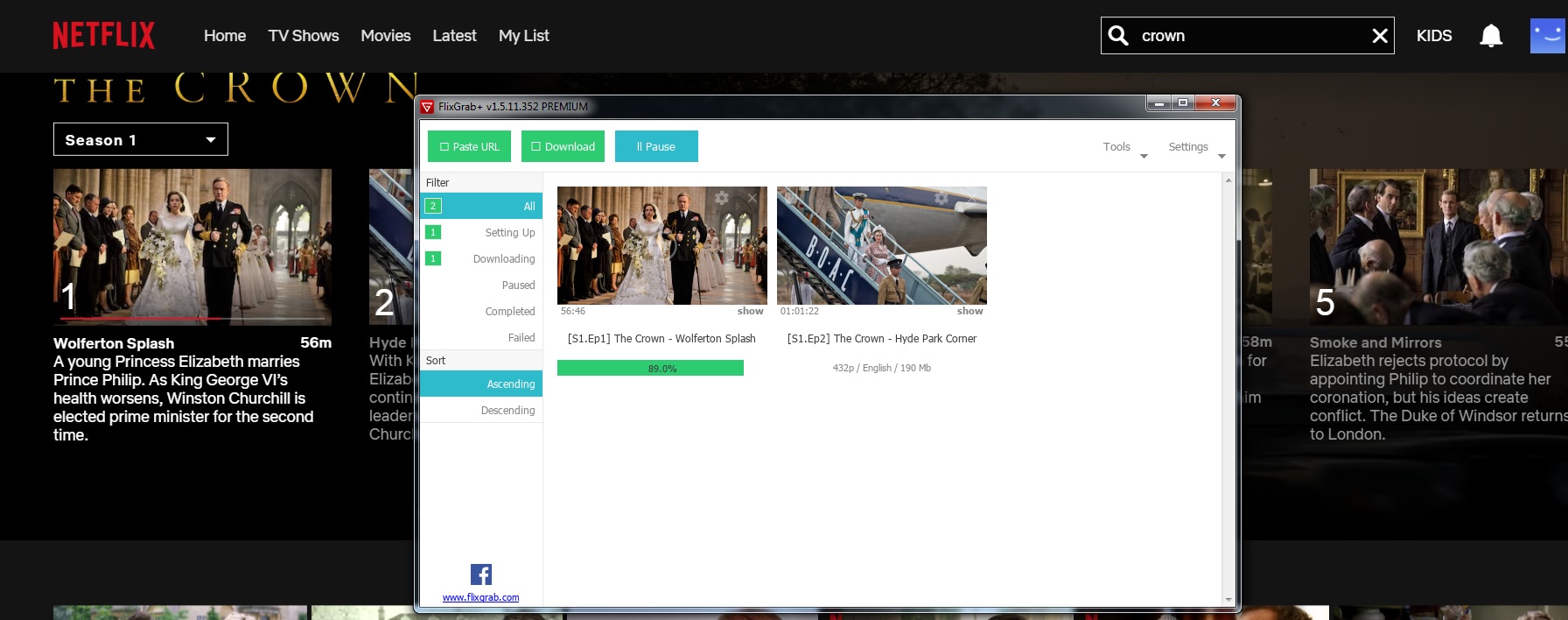Viewport: 1568px width, 620px height.
Task: Click Wolferton Splash thumbnail in FlixGrab list
Action: point(662,245)
